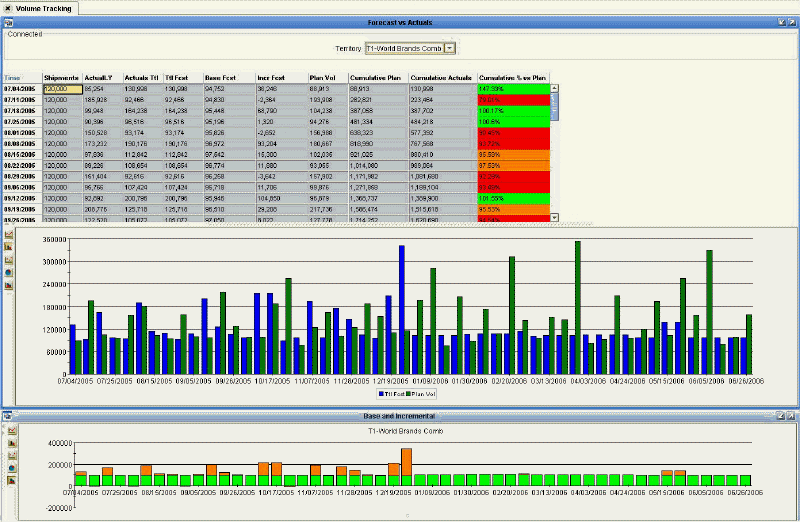Click the tallest blue bar near 12/19/2005
The image size is (800, 522).
402,310
